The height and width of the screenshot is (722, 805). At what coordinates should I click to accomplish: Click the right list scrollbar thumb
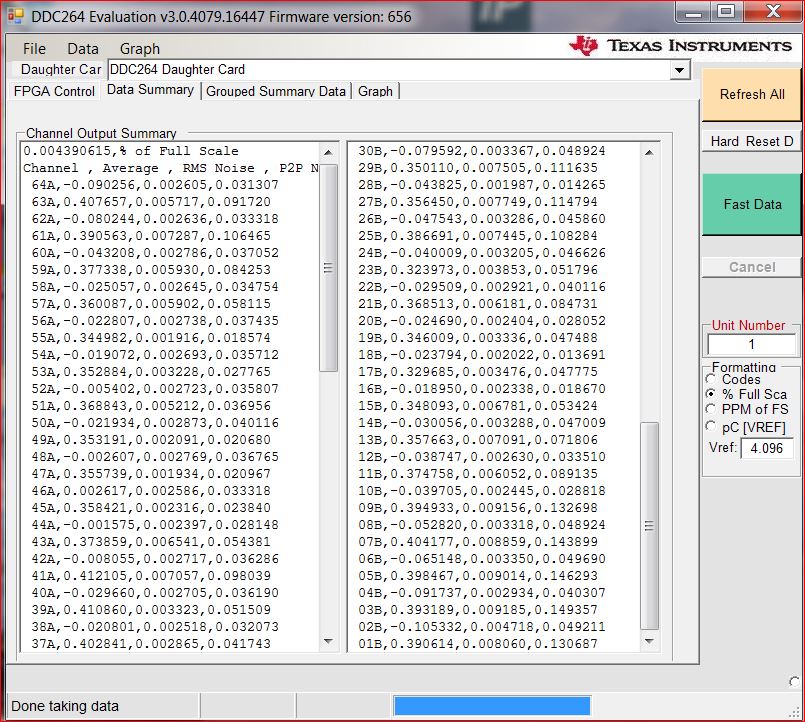649,526
